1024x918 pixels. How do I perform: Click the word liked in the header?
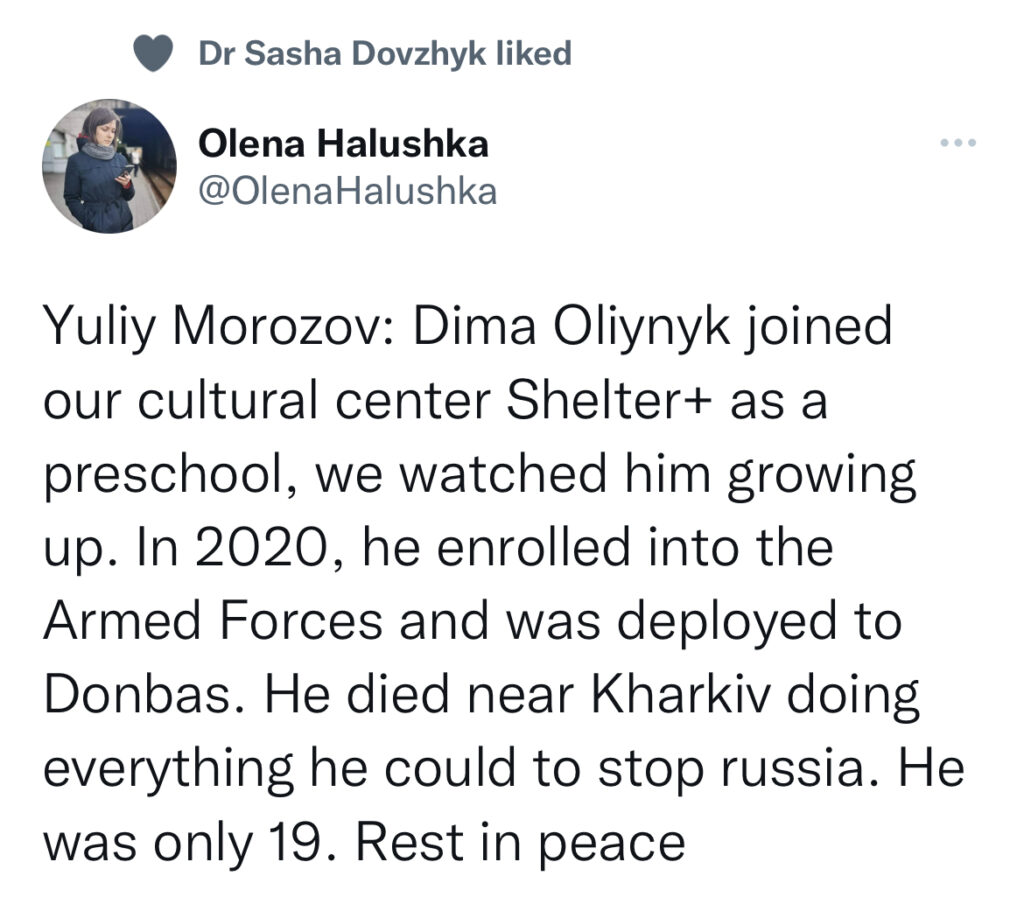pos(534,53)
